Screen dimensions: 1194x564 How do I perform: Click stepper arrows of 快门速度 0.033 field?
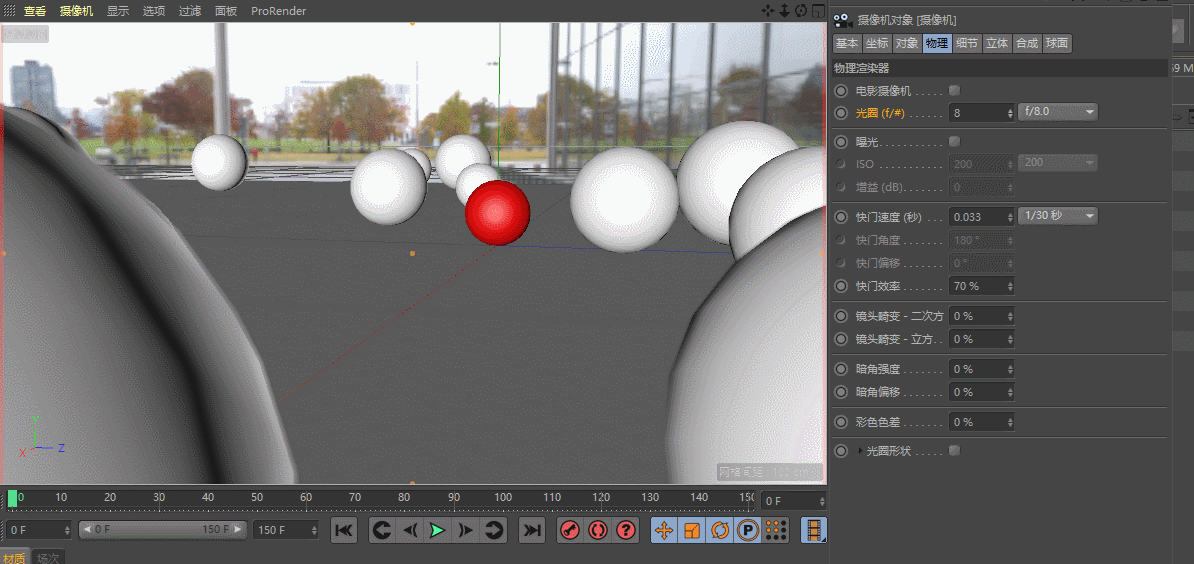pos(1010,217)
